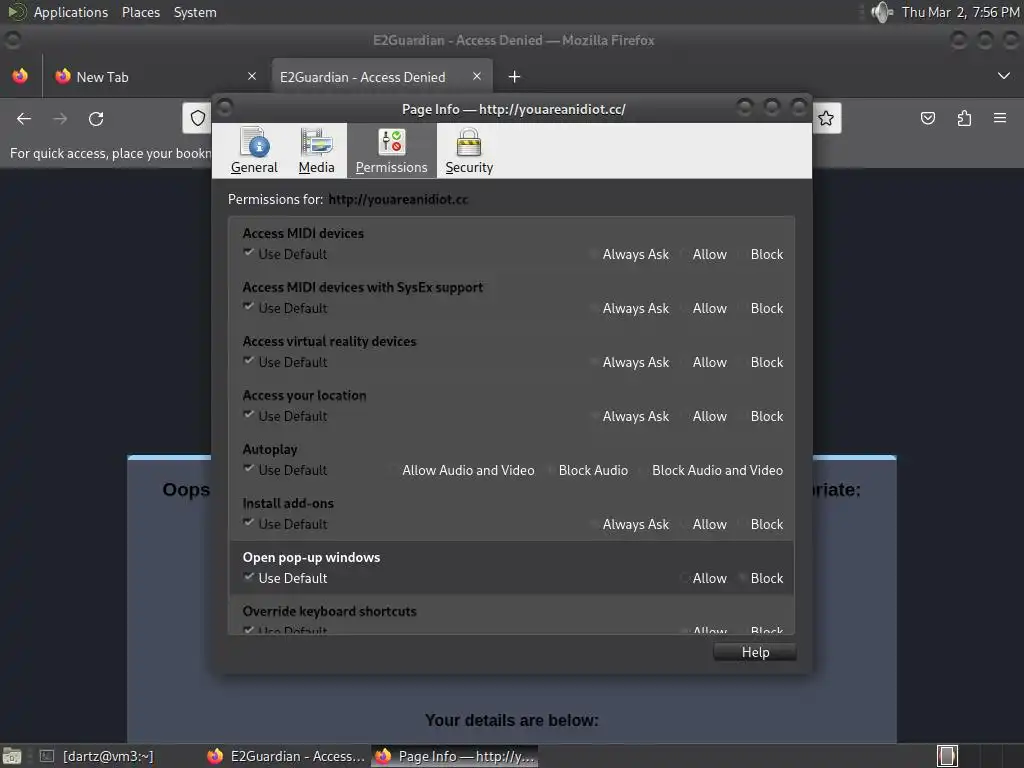Open Page Info window menu button at title left
The image size is (1024, 768).
coord(225,108)
